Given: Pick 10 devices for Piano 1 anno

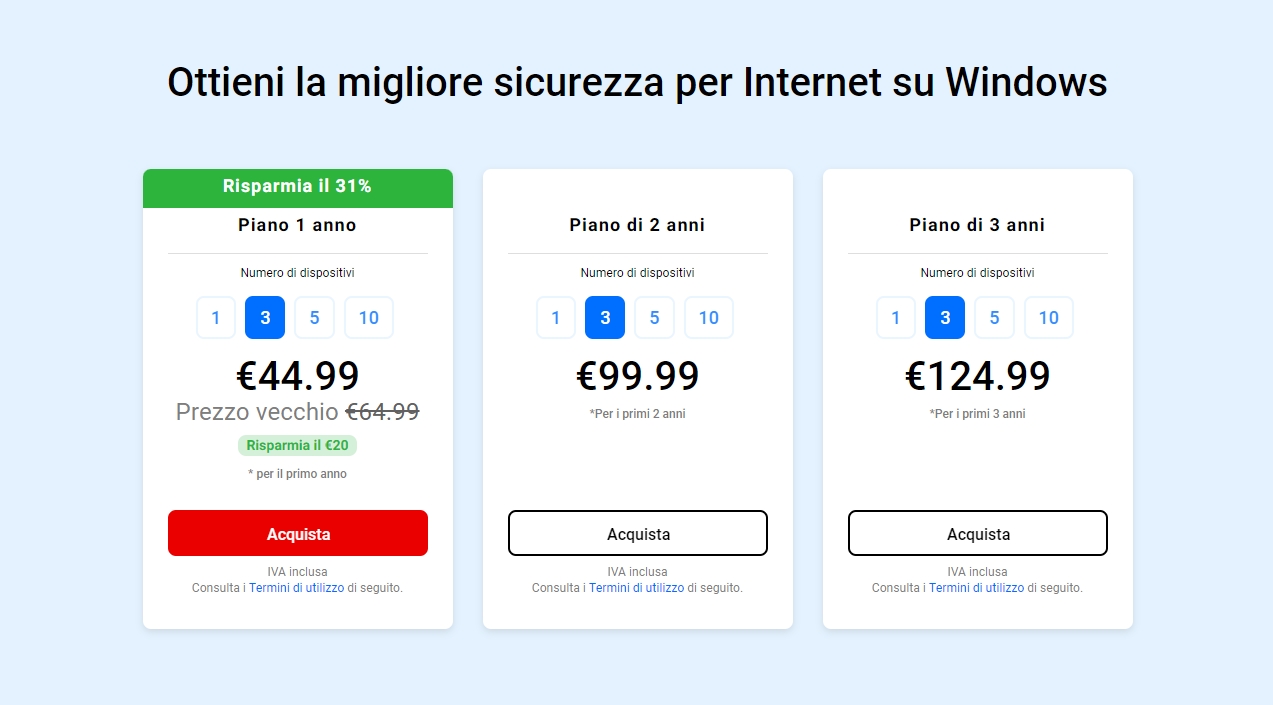Looking at the screenshot, I should (369, 318).
